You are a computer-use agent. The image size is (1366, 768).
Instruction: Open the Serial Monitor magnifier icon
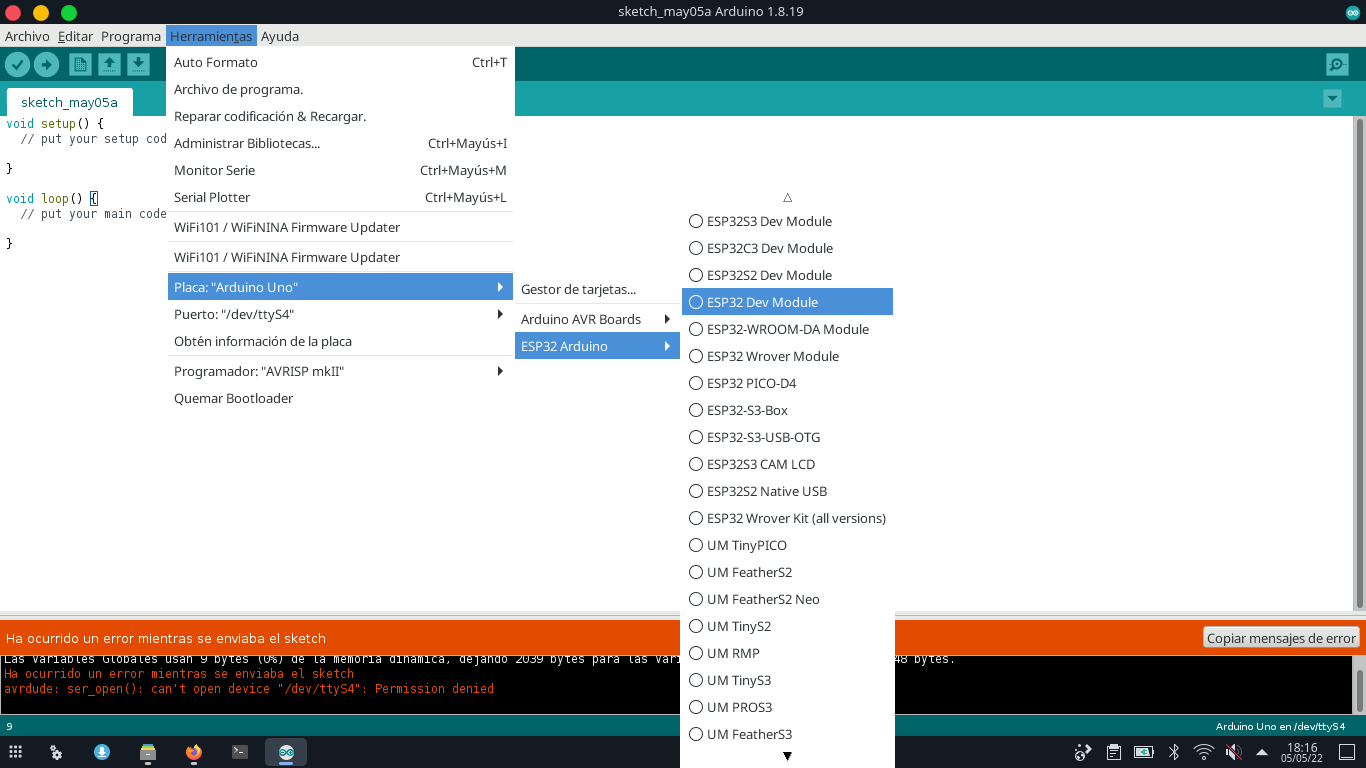coord(1337,65)
